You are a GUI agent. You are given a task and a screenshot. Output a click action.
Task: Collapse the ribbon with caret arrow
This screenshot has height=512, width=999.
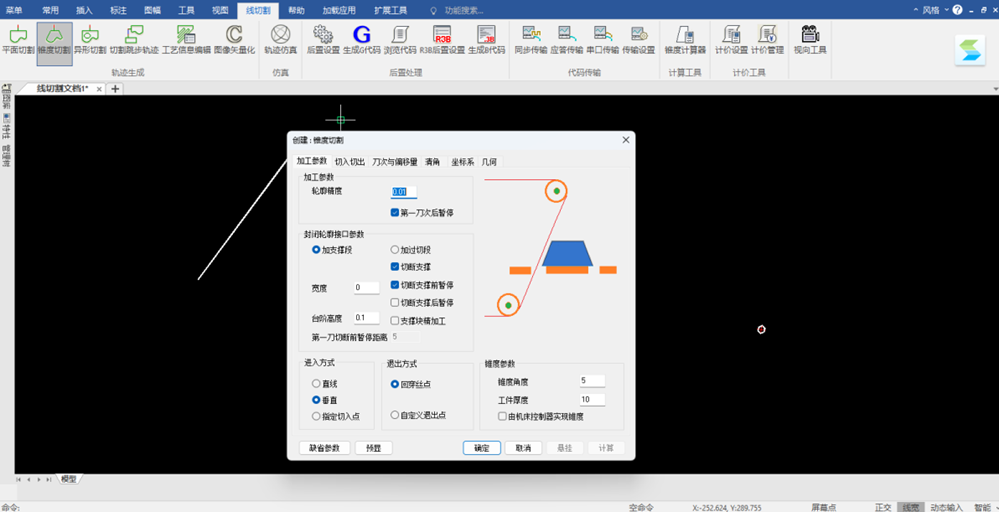[916, 10]
